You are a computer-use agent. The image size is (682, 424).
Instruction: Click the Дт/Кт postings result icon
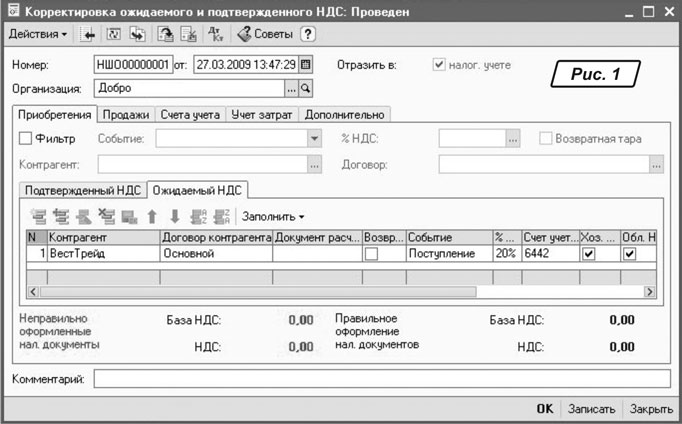215,34
